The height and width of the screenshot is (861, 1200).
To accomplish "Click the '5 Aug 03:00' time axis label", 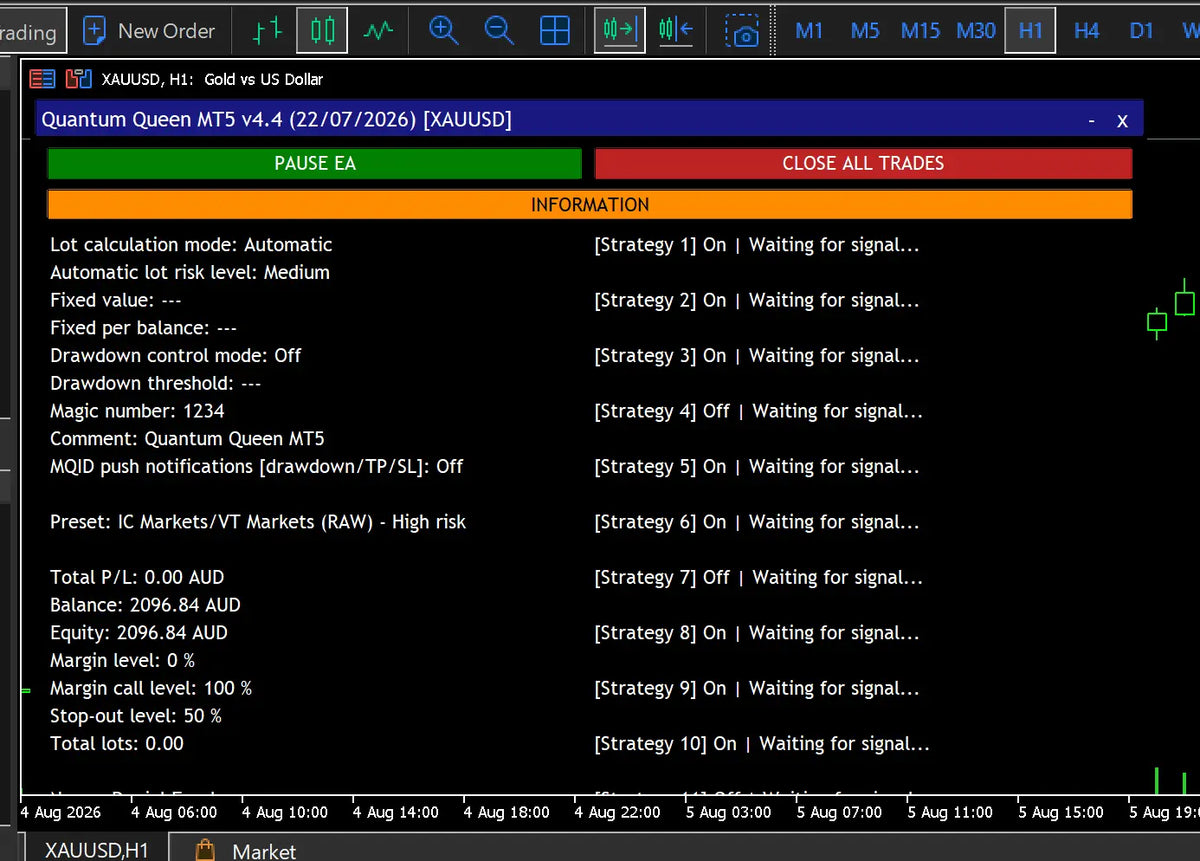I will [728, 813].
